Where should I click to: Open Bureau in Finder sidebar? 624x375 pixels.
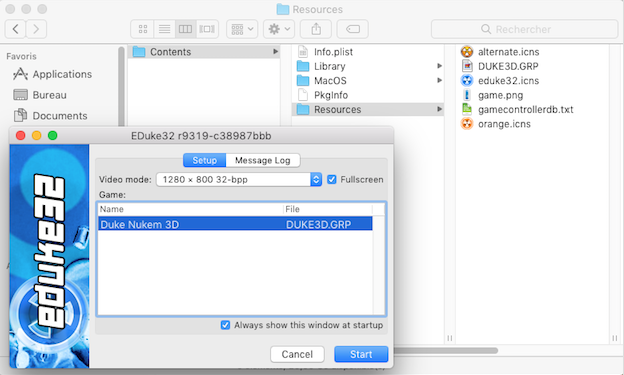[40, 95]
